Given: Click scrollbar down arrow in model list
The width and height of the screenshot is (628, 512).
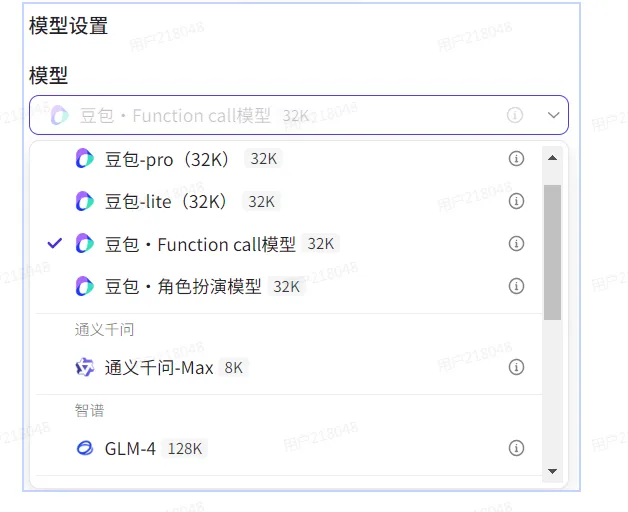Looking at the screenshot, I should click(552, 471).
